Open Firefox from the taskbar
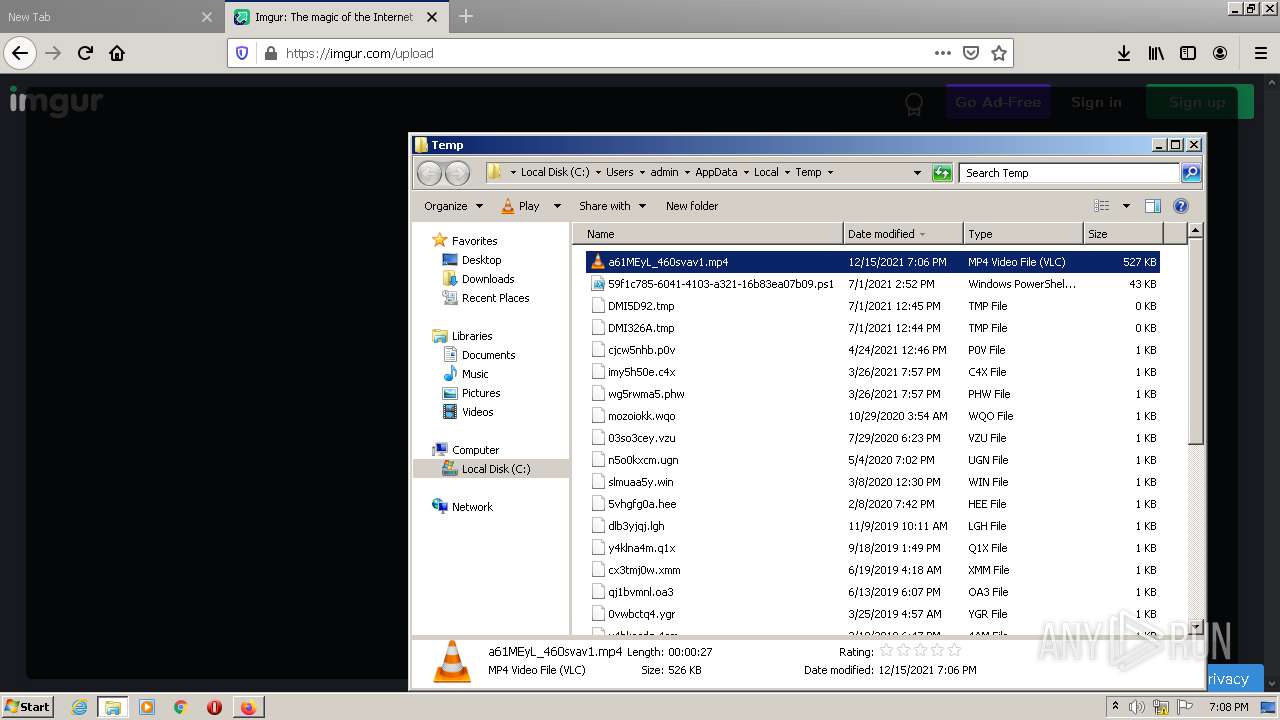 [247, 707]
